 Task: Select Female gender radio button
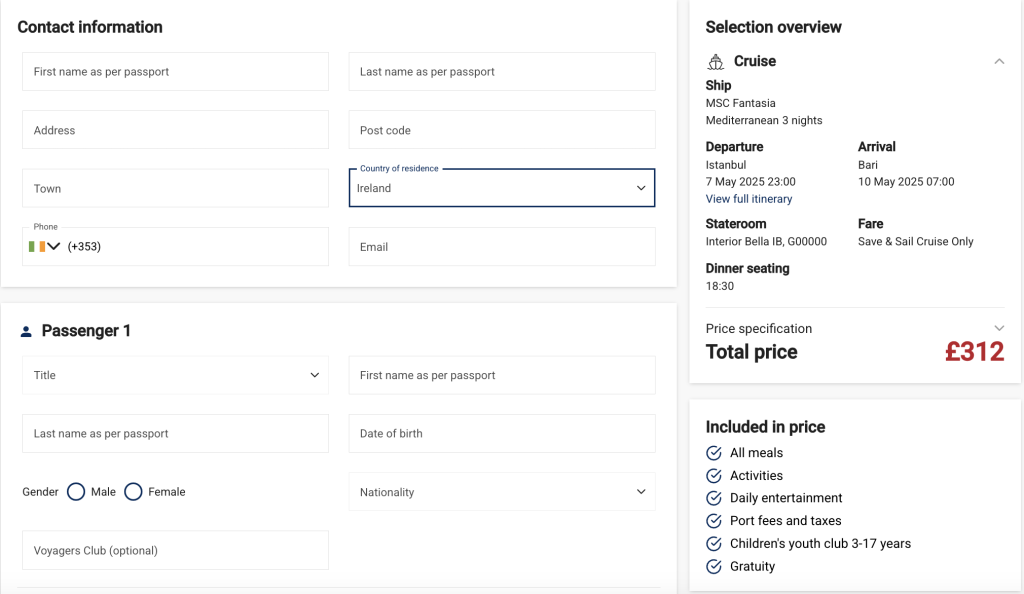[x=133, y=492]
